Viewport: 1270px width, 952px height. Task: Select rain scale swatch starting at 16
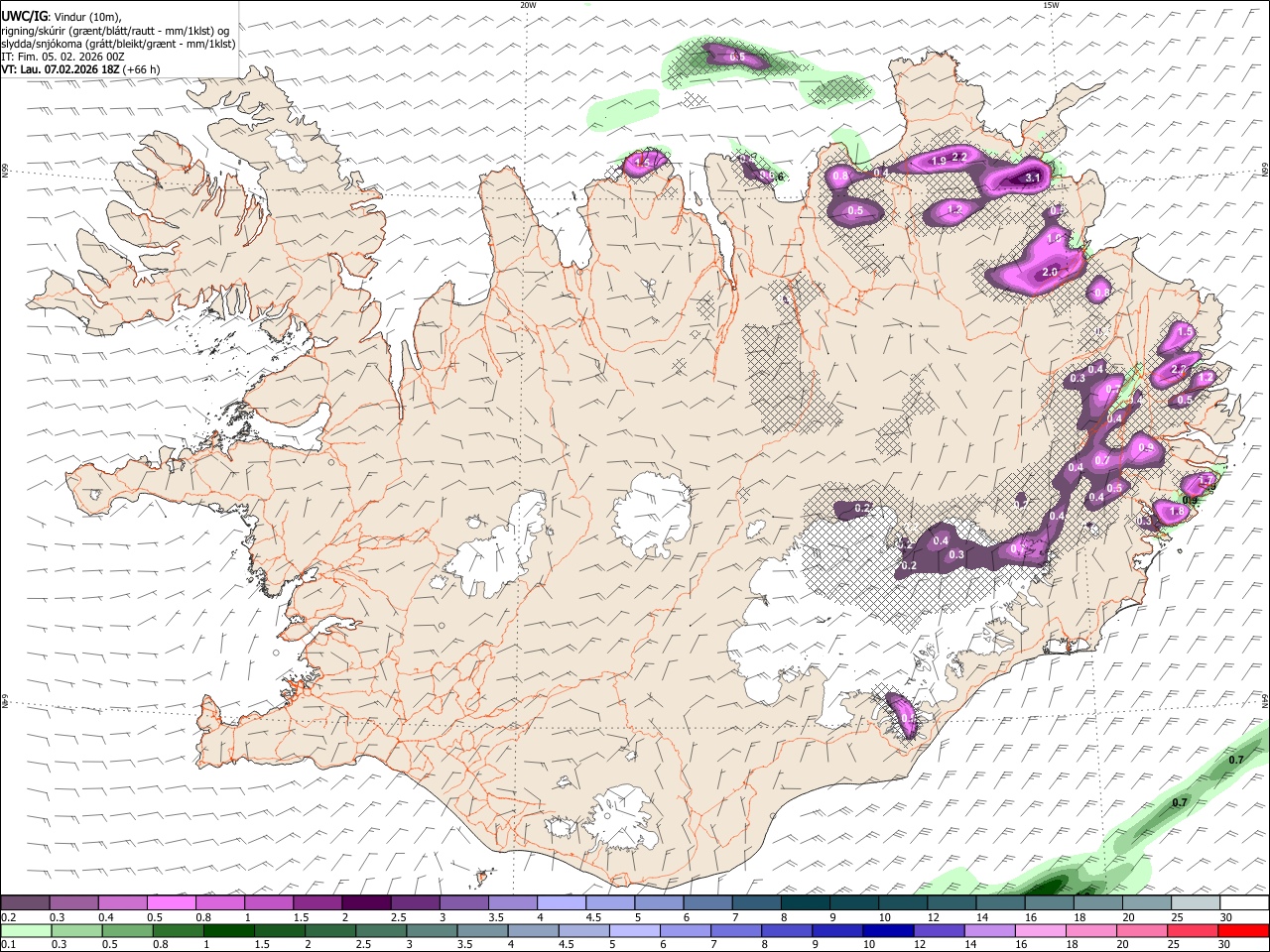(x=1040, y=930)
